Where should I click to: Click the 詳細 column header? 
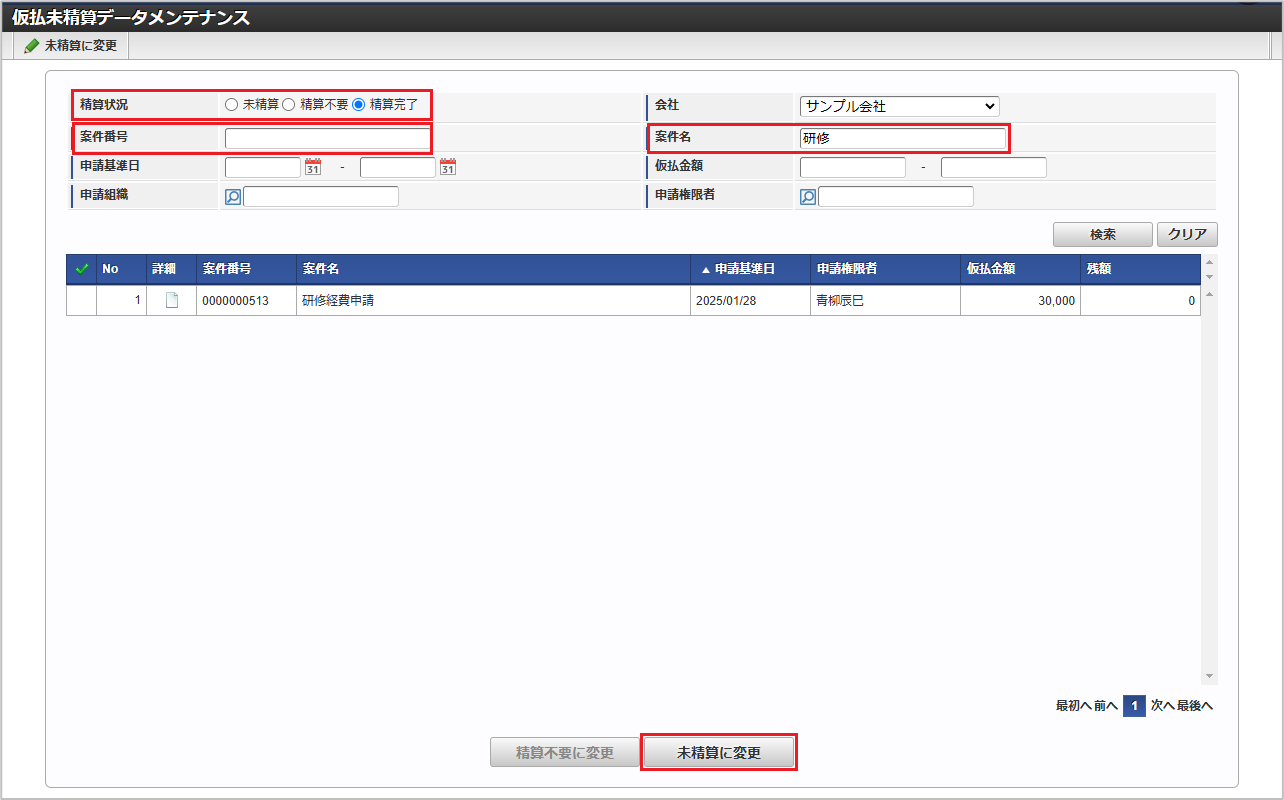coord(172,269)
